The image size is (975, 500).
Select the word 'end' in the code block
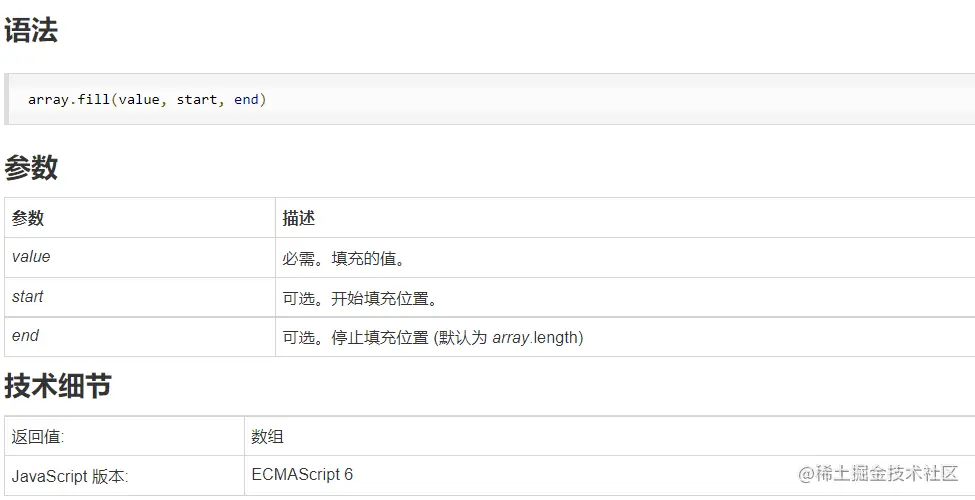pyautogui.click(x=246, y=100)
